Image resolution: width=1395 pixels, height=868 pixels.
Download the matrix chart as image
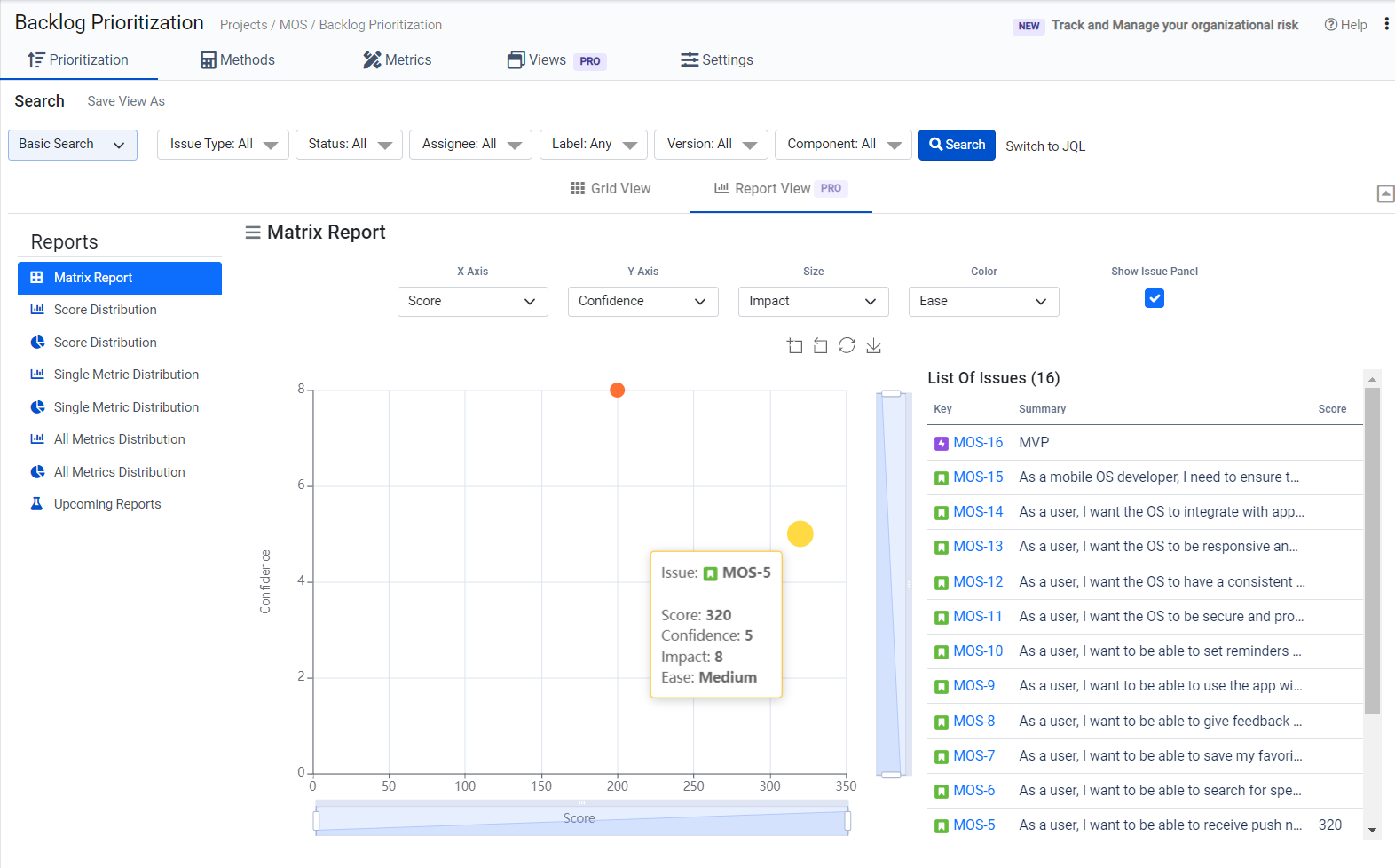[873, 345]
